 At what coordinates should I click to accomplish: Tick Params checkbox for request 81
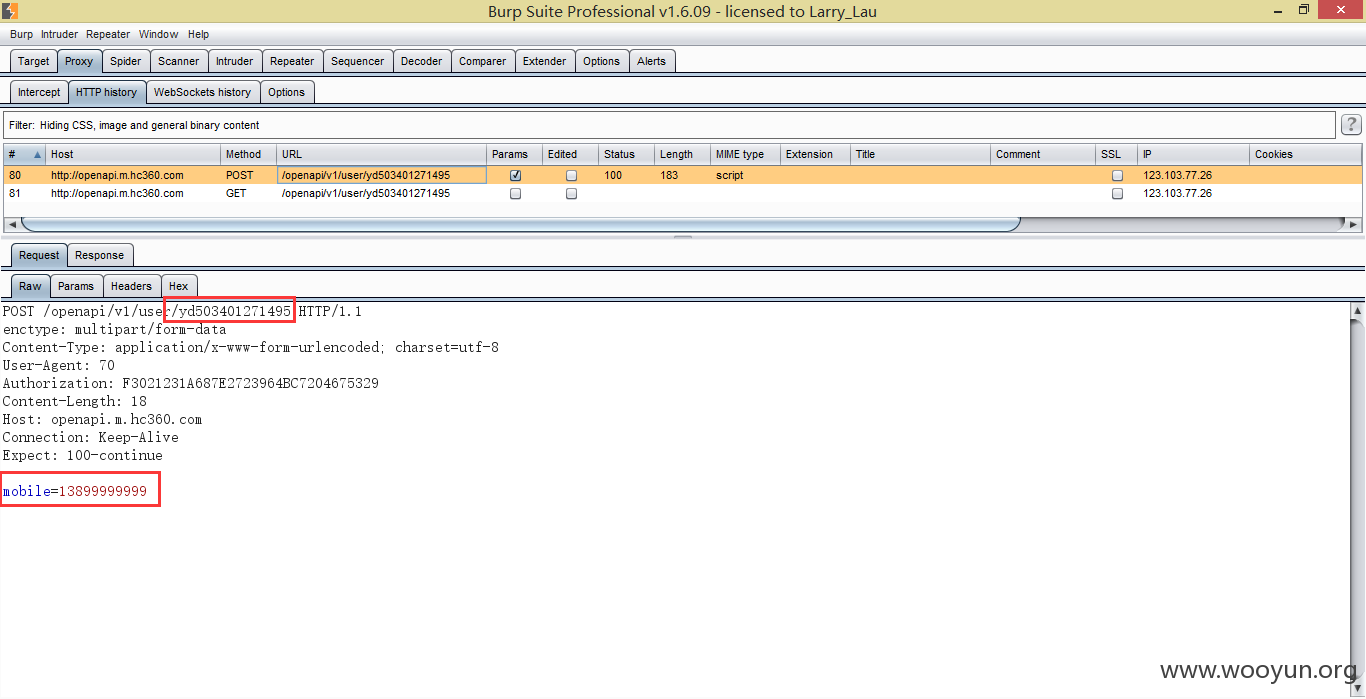point(515,194)
